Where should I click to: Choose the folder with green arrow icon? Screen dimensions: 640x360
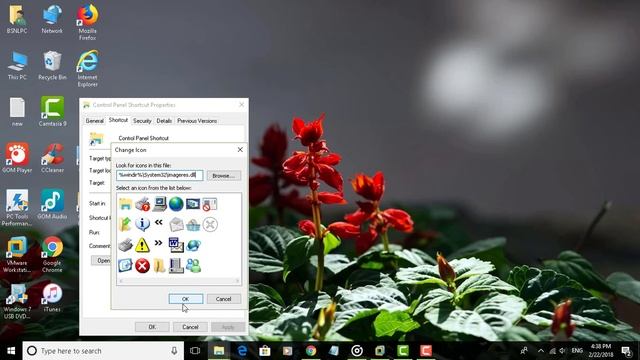click(x=125, y=224)
